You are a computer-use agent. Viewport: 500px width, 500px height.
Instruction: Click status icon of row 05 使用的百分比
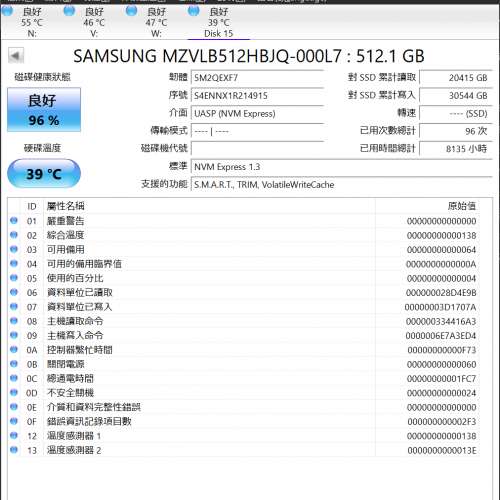click(14, 278)
